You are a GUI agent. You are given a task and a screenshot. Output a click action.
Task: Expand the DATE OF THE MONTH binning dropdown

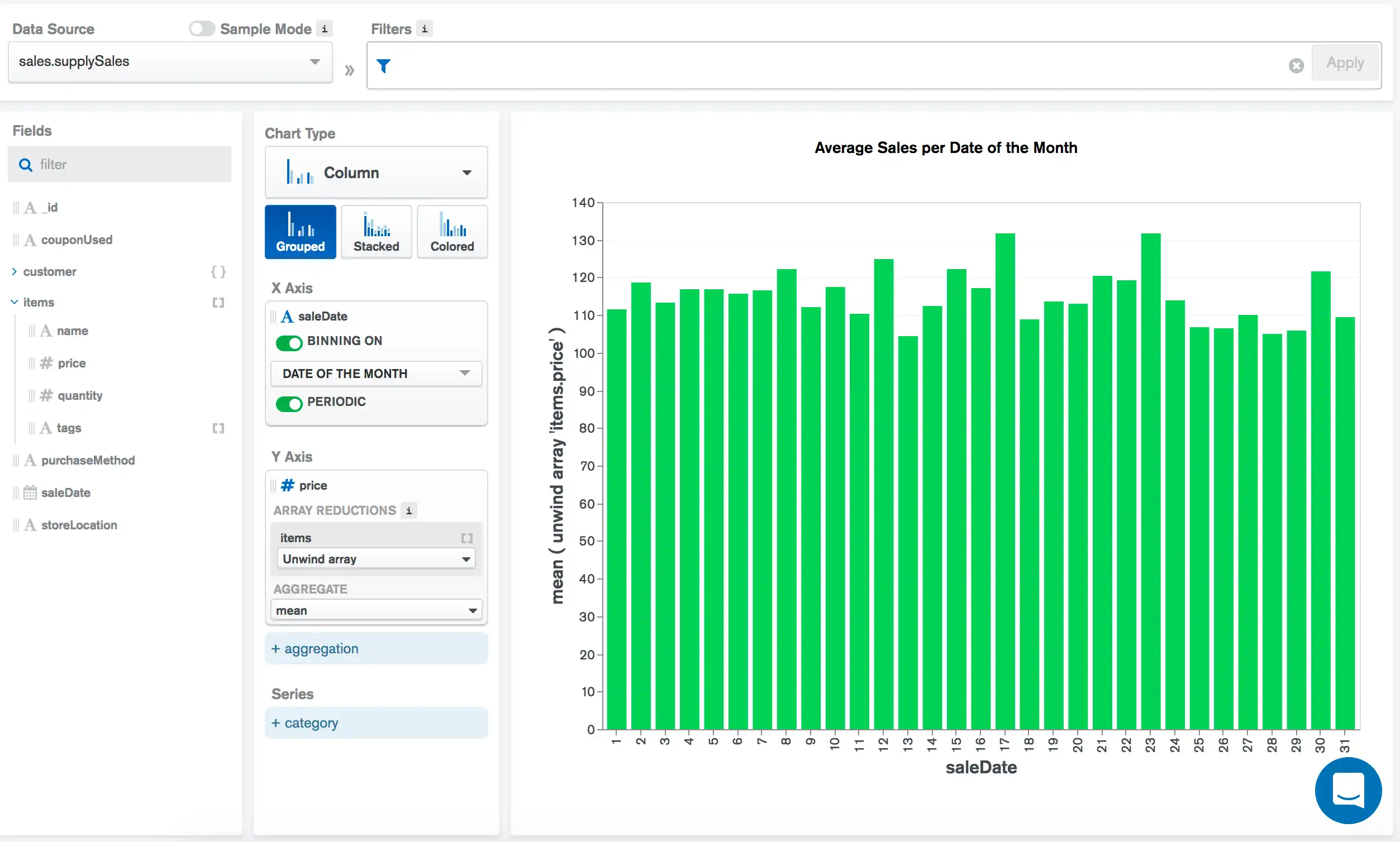(374, 373)
